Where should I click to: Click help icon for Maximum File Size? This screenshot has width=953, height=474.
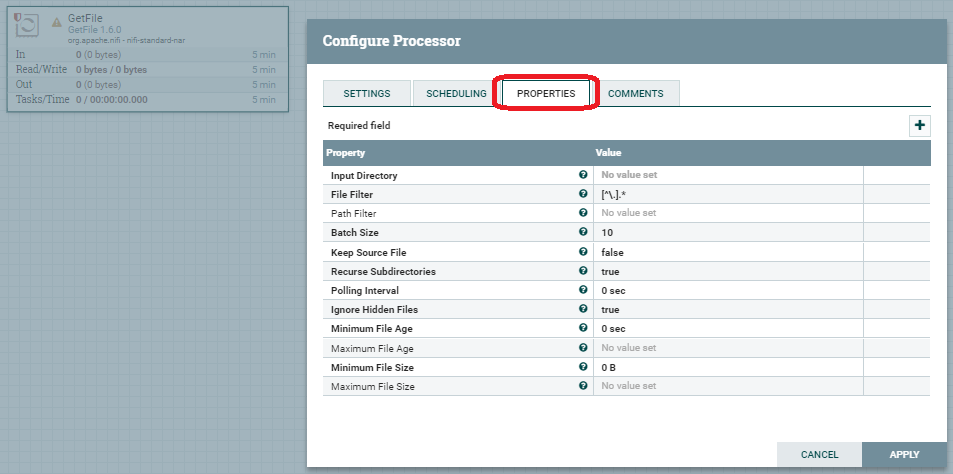583,385
